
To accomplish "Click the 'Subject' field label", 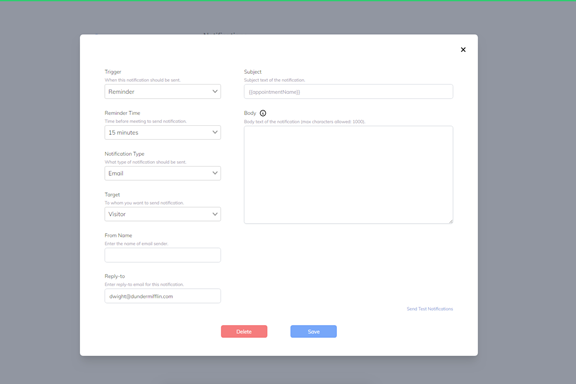I will (x=253, y=72).
